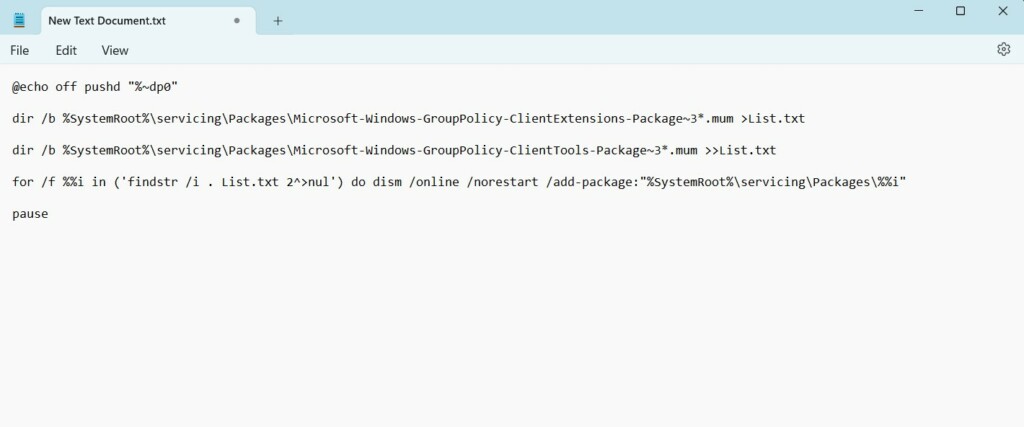Viewport: 1024px width, 427px height.
Task: Open Notepad settings gear icon
Action: pyautogui.click(x=1003, y=49)
